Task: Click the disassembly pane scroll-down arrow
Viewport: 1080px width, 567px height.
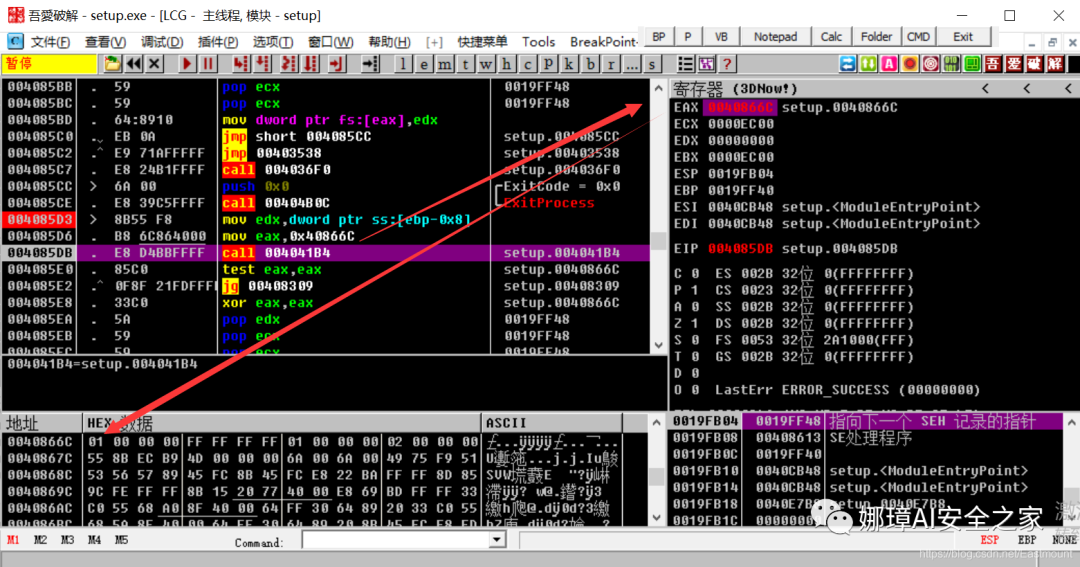Action: point(658,345)
